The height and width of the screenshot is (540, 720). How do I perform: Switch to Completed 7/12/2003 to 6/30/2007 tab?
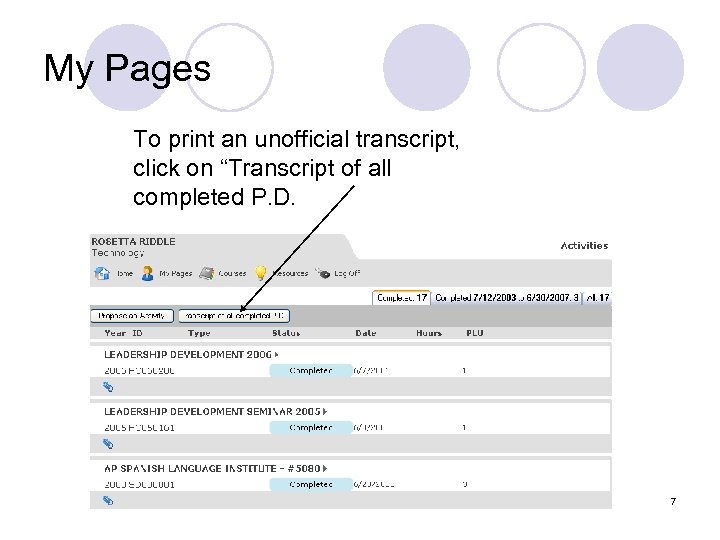coord(506,298)
